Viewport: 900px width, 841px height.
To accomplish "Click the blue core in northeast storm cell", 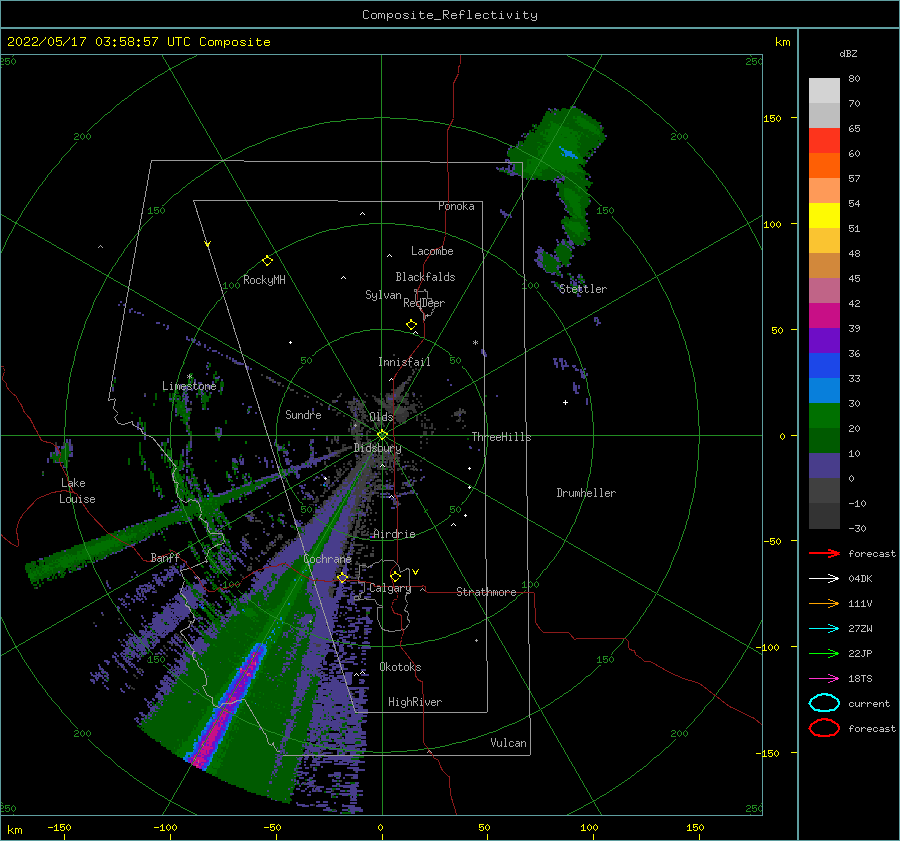I will click(x=569, y=153).
